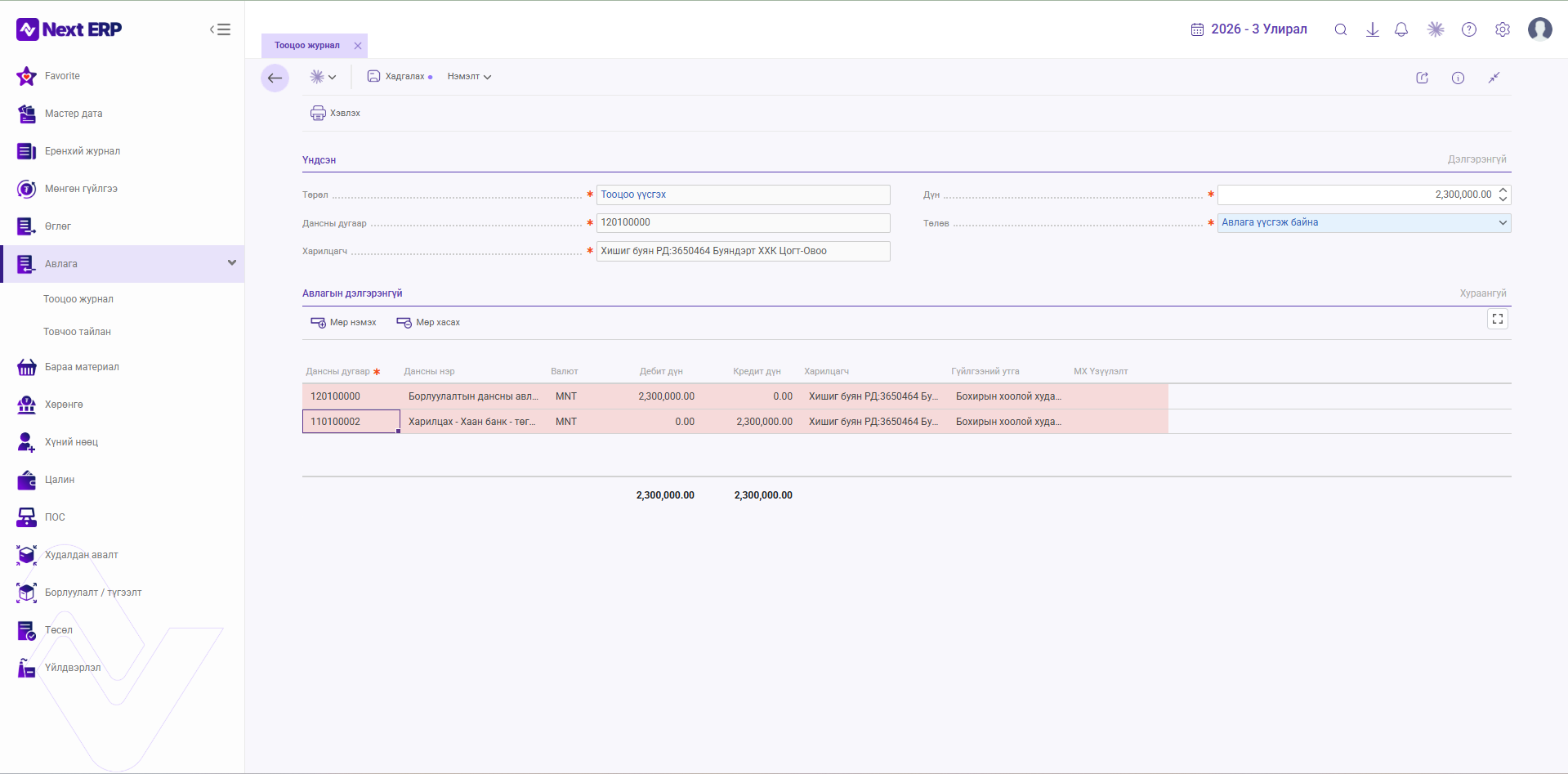Click the Хадгалах save button
Screen dimensions: 1568x774
click(x=400, y=77)
